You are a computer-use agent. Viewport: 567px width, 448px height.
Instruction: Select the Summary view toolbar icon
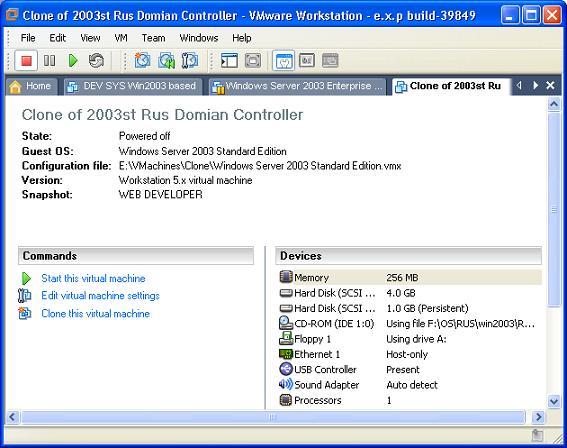pos(284,60)
